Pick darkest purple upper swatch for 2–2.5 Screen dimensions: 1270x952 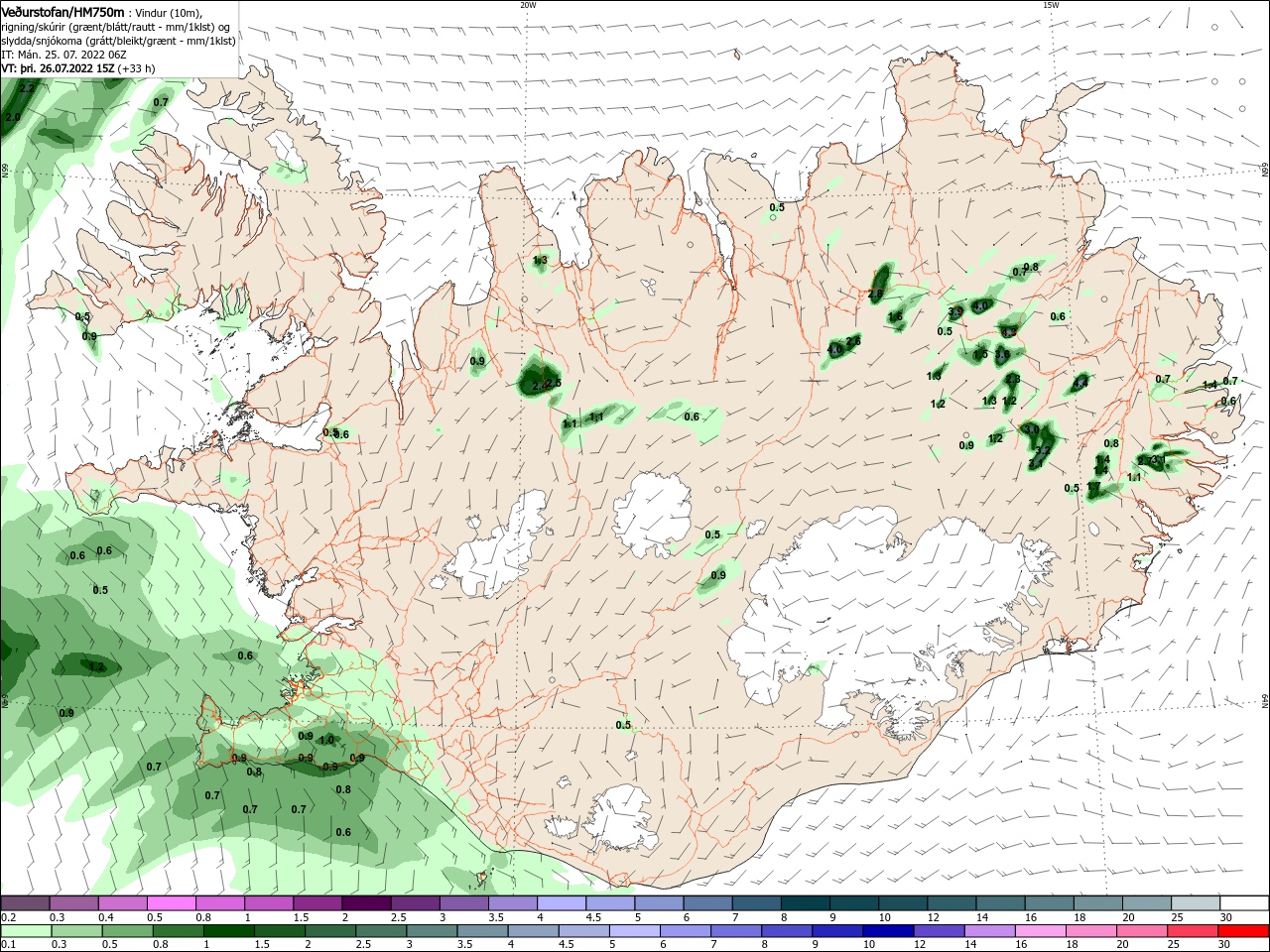coord(365,903)
